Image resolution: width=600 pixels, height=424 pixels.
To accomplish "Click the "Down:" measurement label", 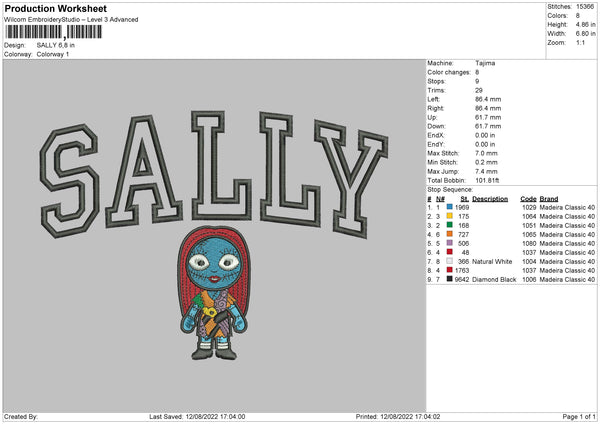I will coord(437,126).
